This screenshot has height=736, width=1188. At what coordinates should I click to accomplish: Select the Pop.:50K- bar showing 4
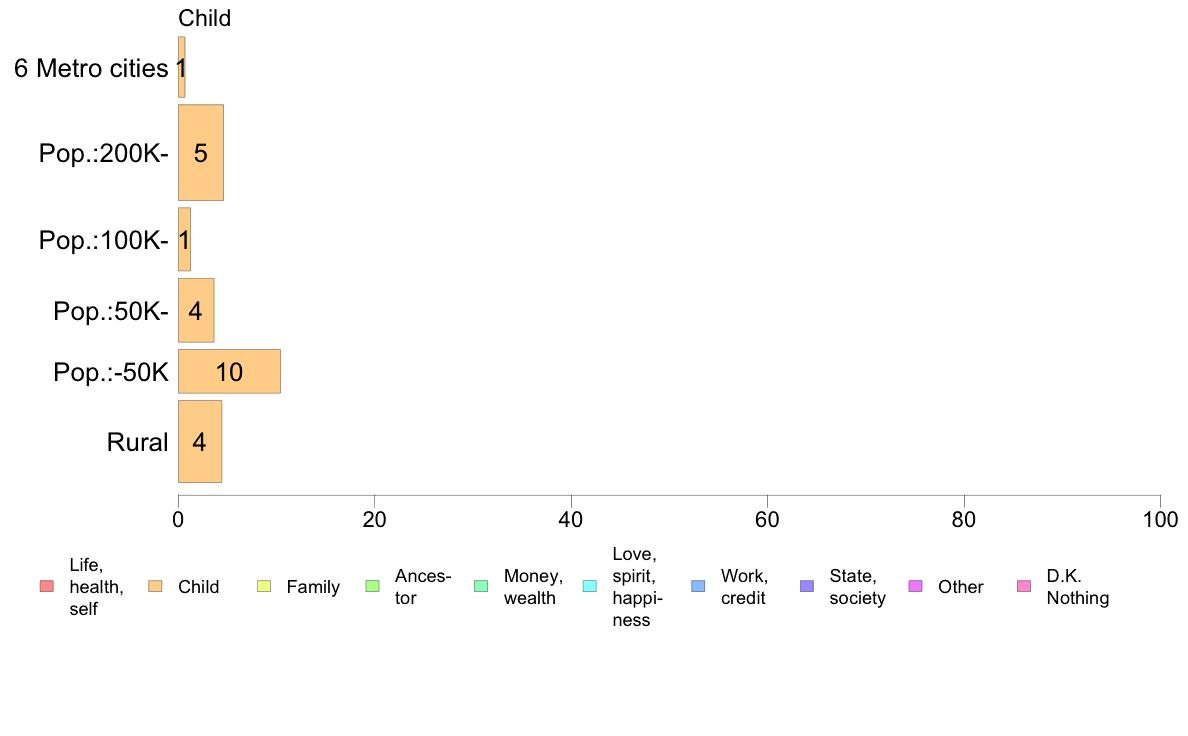tap(196, 310)
